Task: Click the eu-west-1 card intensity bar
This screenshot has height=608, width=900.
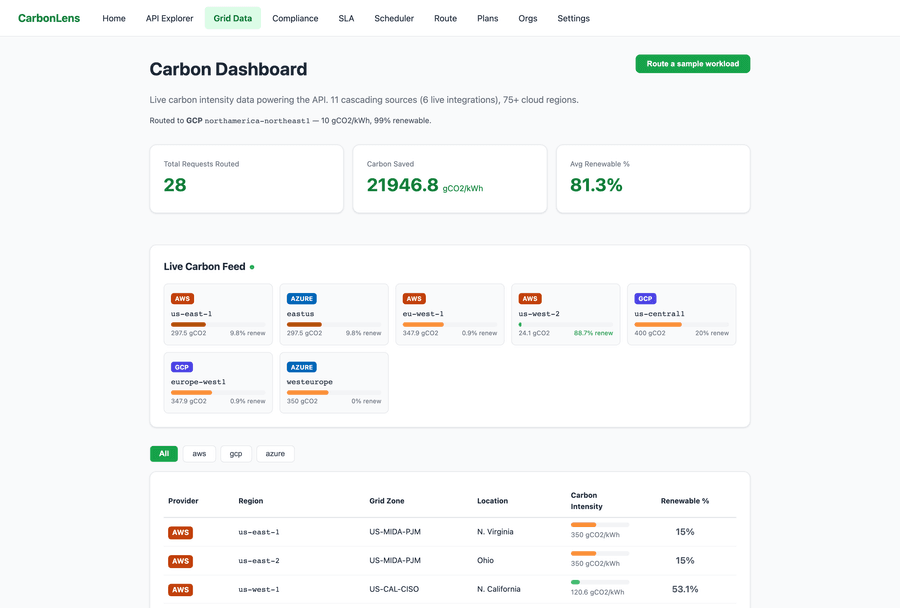Action: click(450, 324)
